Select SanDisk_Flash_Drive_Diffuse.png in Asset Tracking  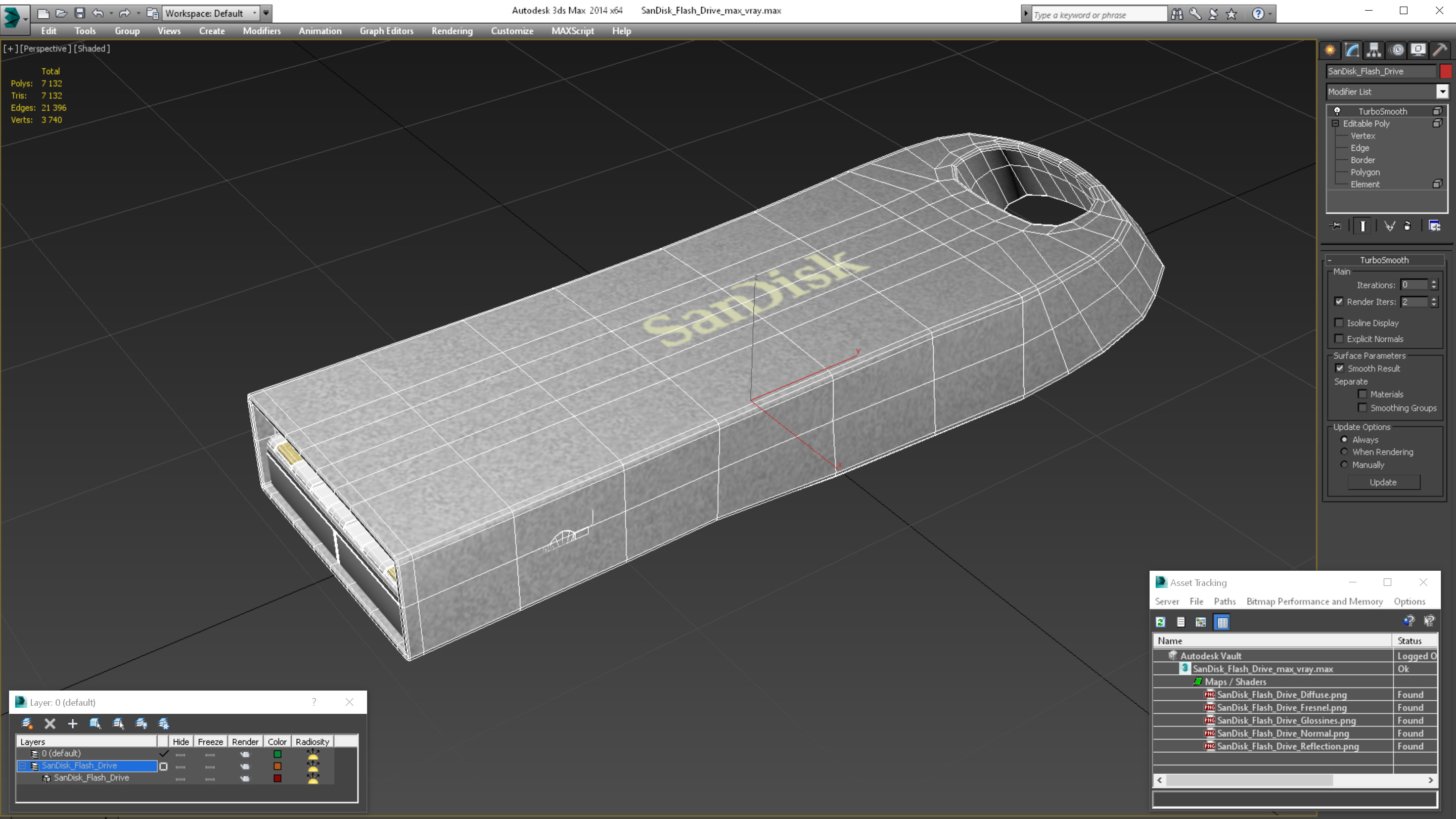tap(1282, 695)
